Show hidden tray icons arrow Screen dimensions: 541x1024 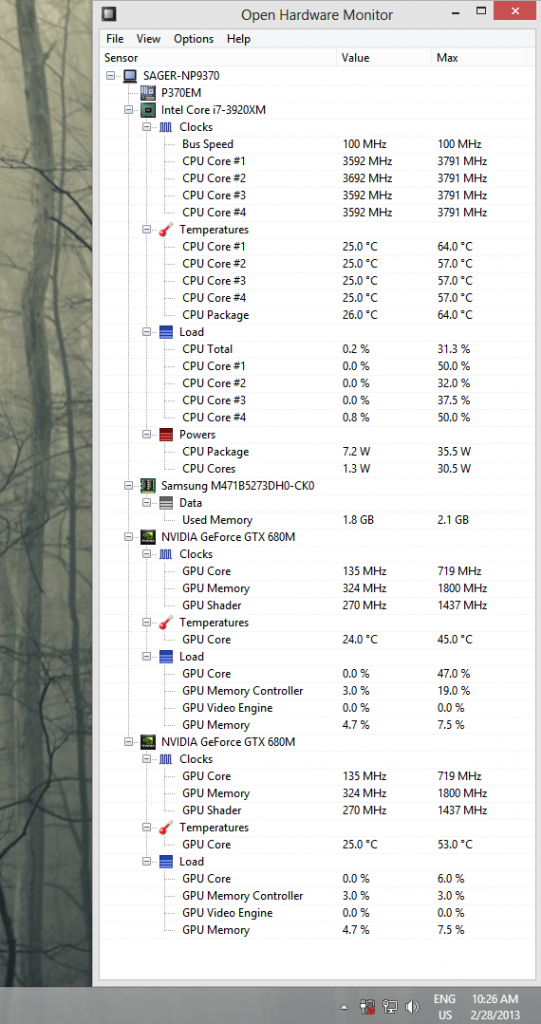344,1007
